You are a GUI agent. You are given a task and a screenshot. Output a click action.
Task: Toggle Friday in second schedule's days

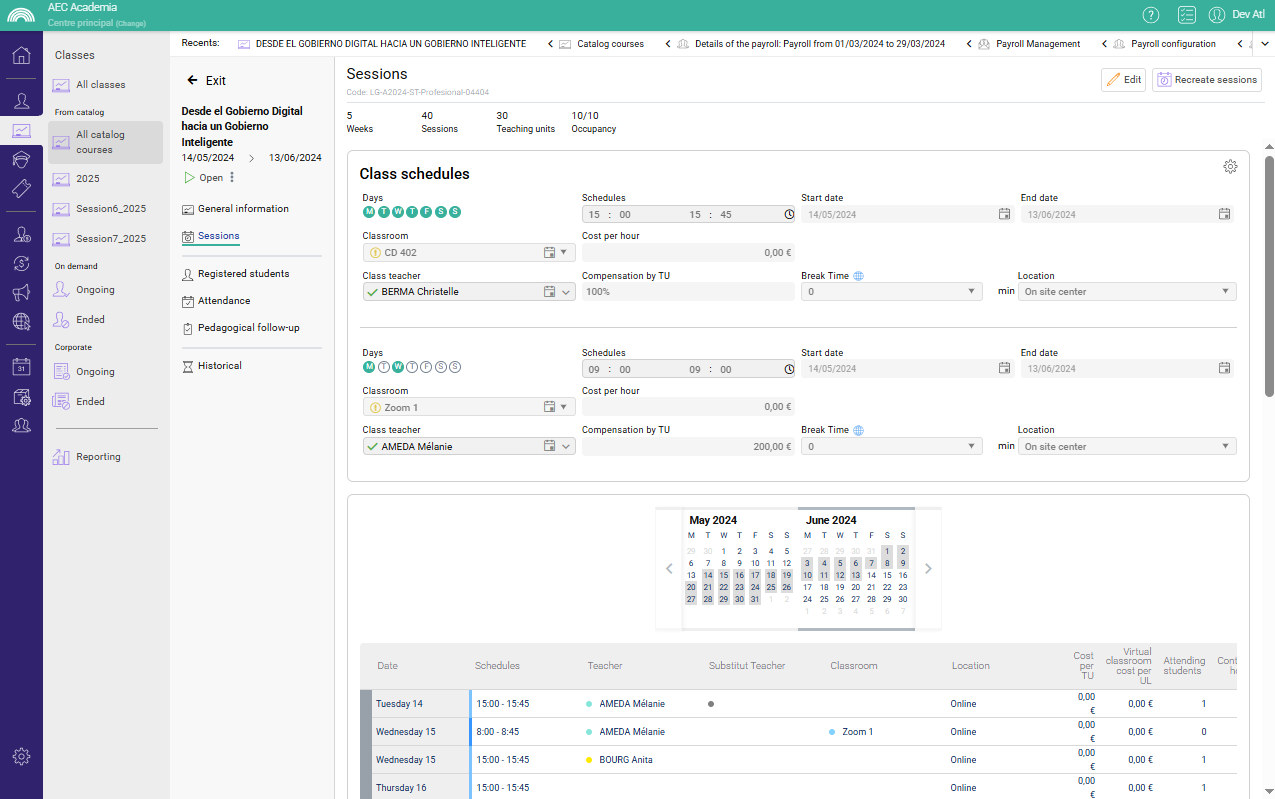(427, 367)
